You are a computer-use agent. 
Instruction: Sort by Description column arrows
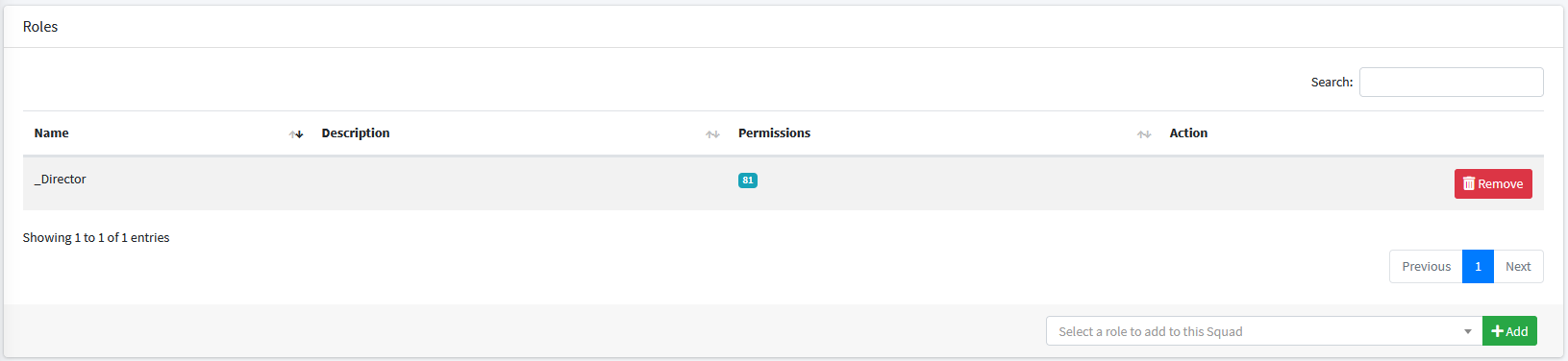coord(712,134)
